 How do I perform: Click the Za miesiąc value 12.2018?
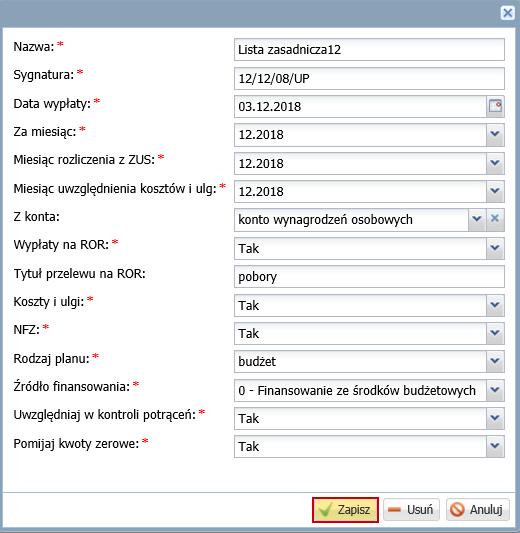[360, 135]
